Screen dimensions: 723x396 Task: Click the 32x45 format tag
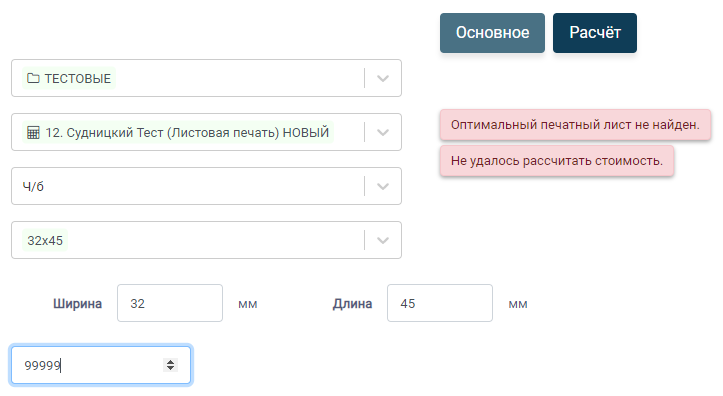tap(45, 240)
